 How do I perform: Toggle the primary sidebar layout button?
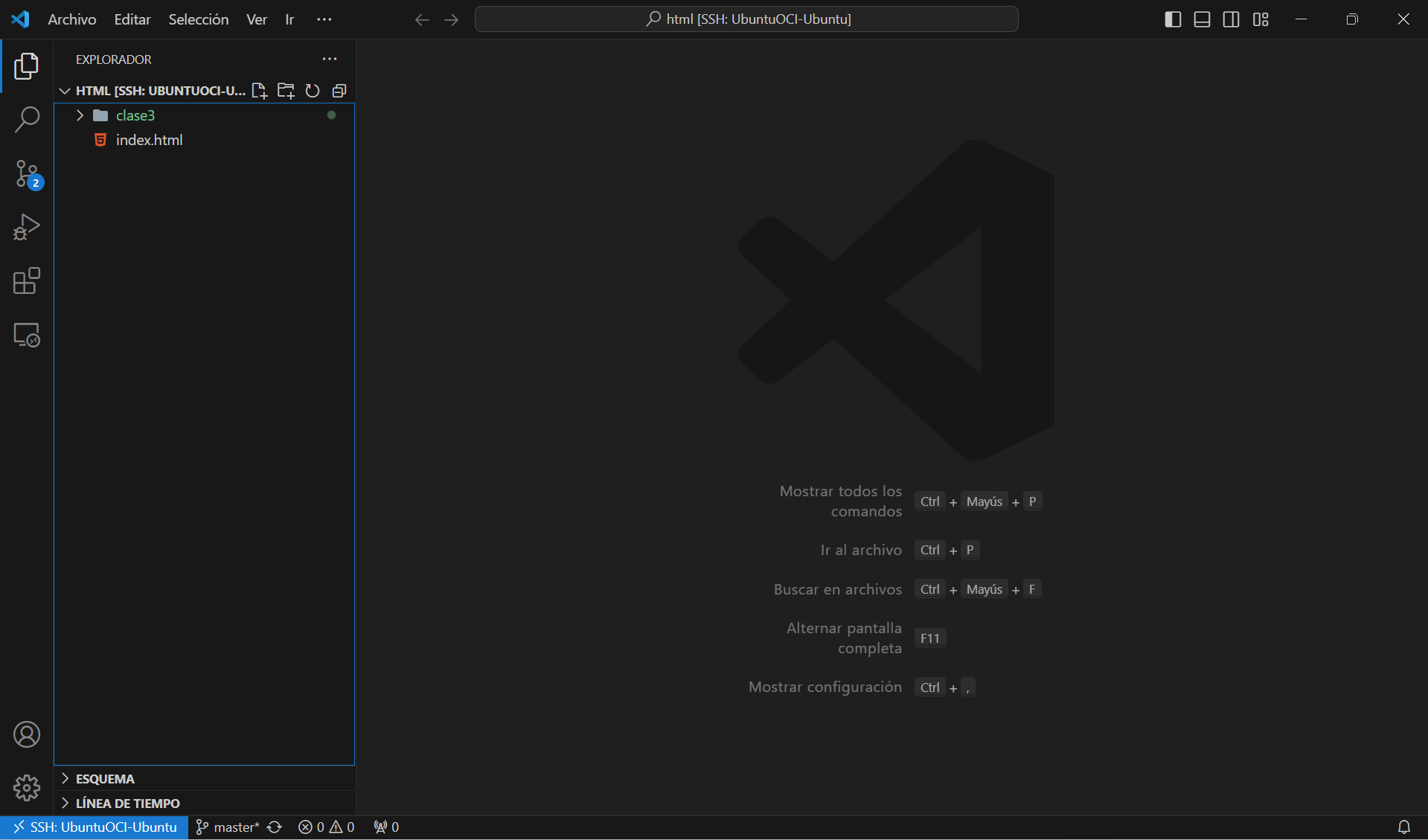(1173, 19)
